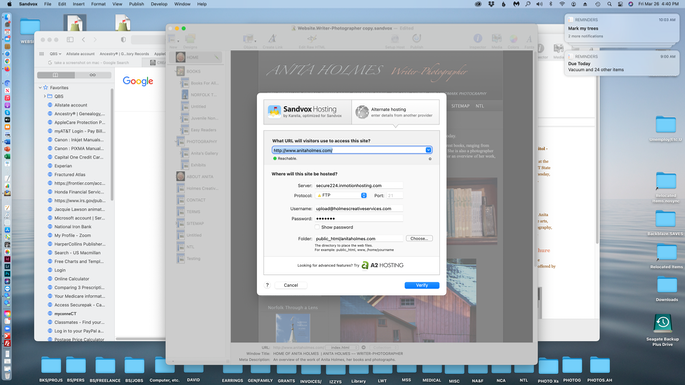Open the site URL combo box arrow

click(428, 150)
